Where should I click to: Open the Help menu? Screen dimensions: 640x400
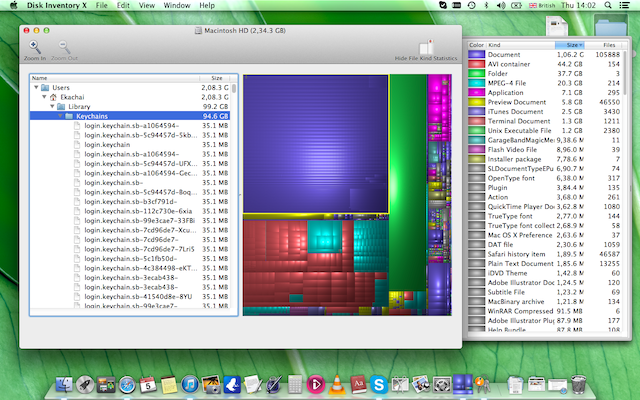tap(207, 5)
